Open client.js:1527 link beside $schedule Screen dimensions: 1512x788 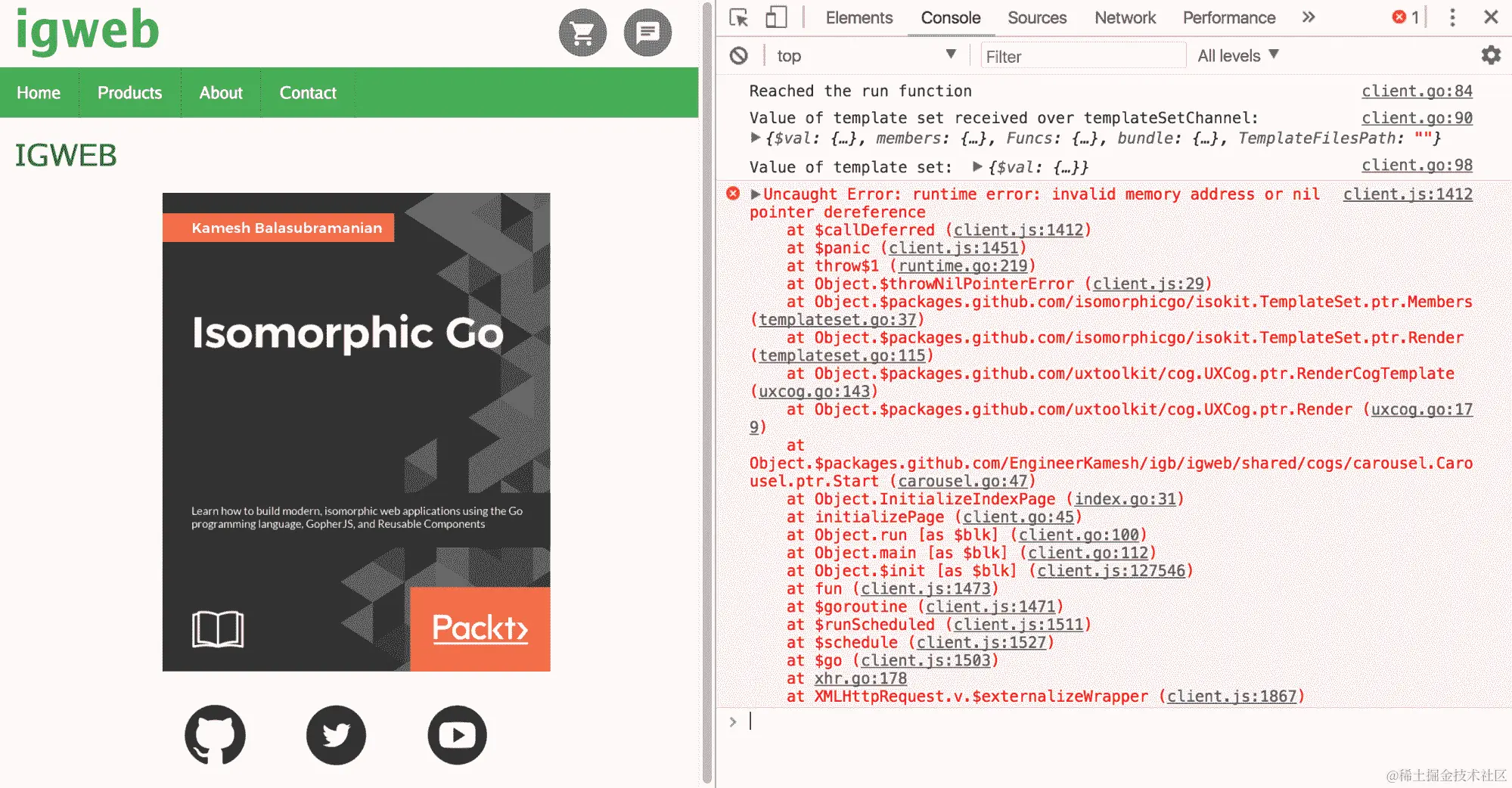click(x=981, y=643)
